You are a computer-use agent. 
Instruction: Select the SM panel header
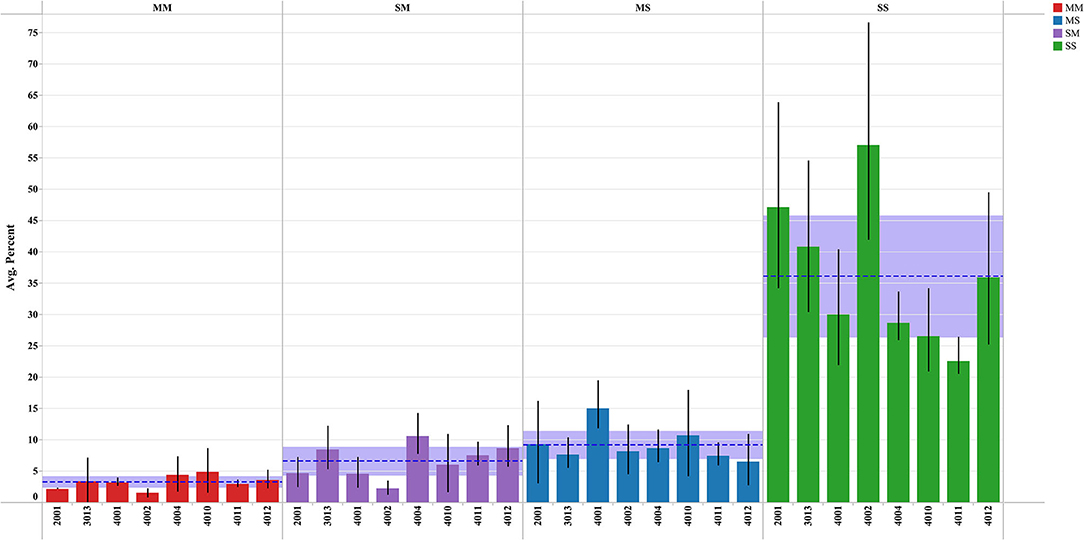click(x=402, y=6)
